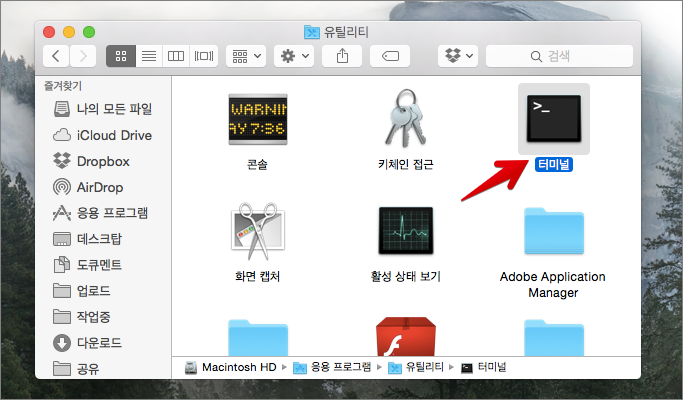
Task: Go back with the back arrow button
Action: [56, 56]
